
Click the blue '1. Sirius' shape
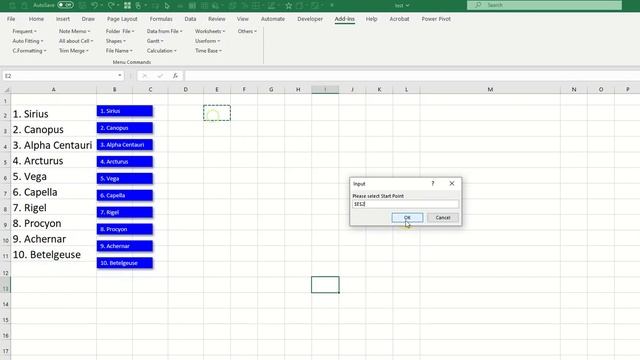125,111
